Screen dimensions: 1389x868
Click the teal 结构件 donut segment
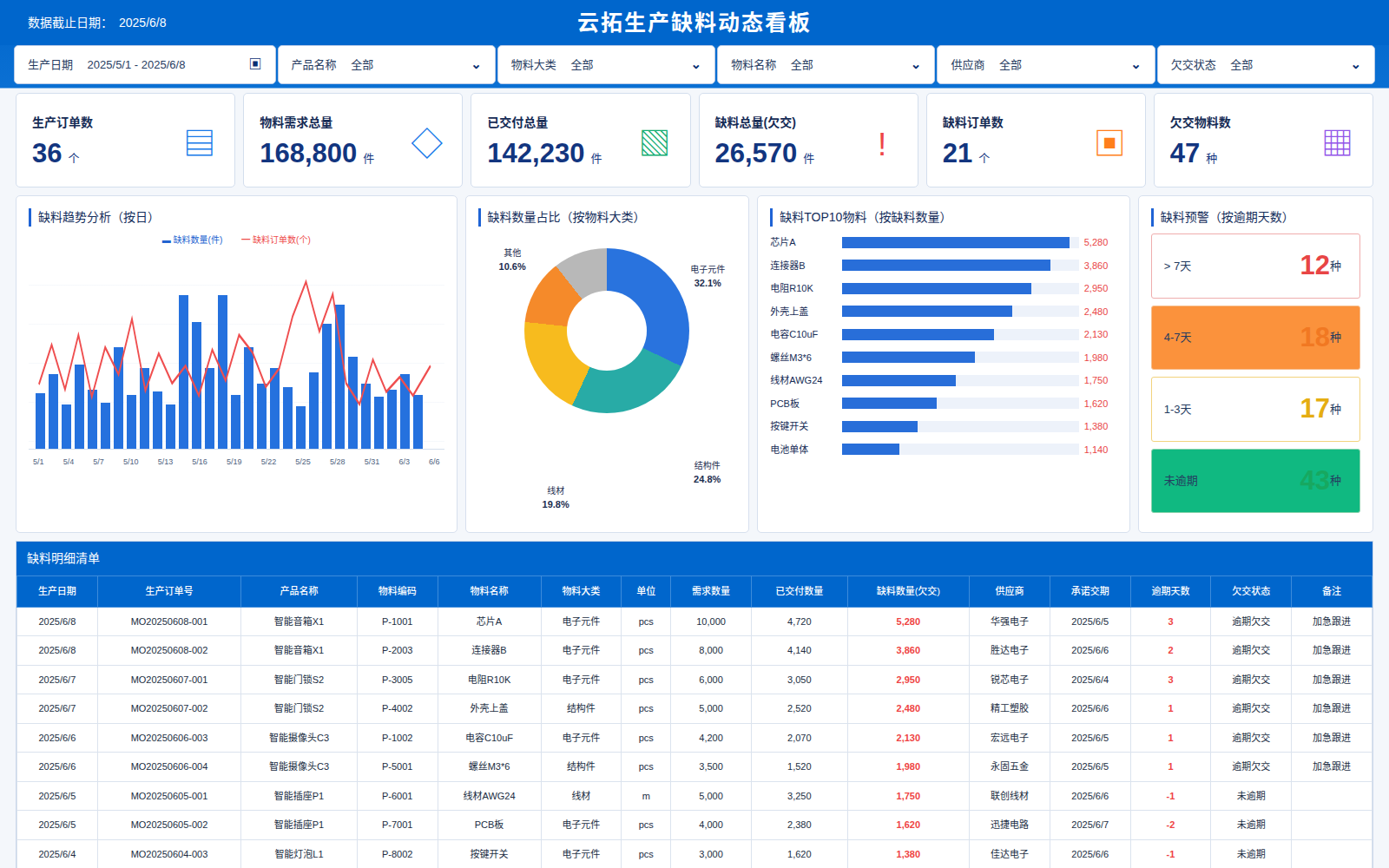click(x=629, y=388)
